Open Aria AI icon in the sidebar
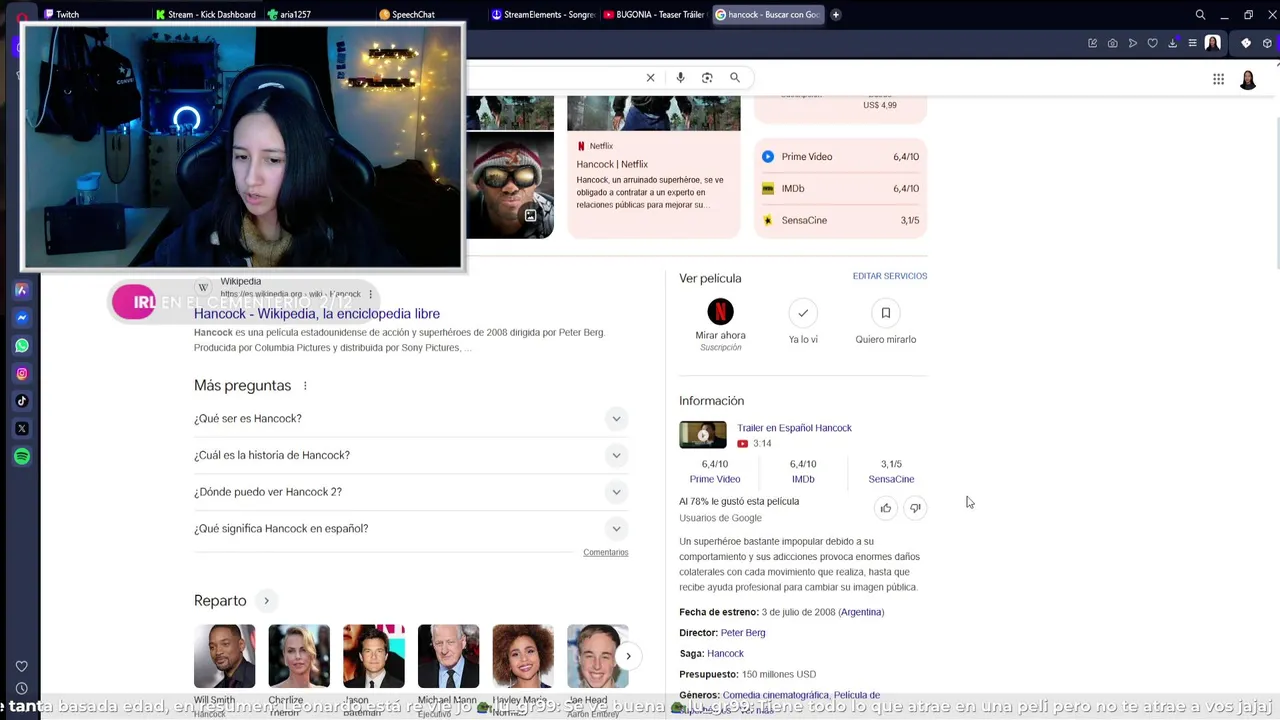This screenshot has height=720, width=1280. pos(22,290)
